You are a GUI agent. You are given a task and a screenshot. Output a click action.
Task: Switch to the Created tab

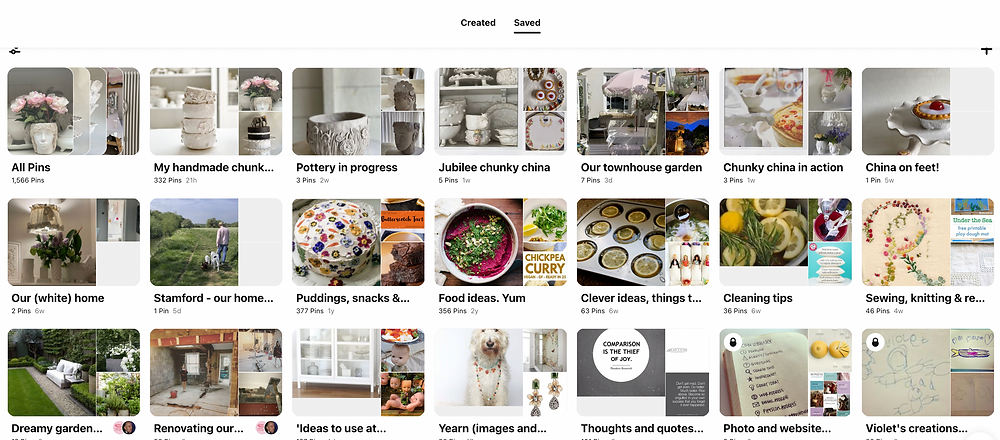tap(478, 22)
